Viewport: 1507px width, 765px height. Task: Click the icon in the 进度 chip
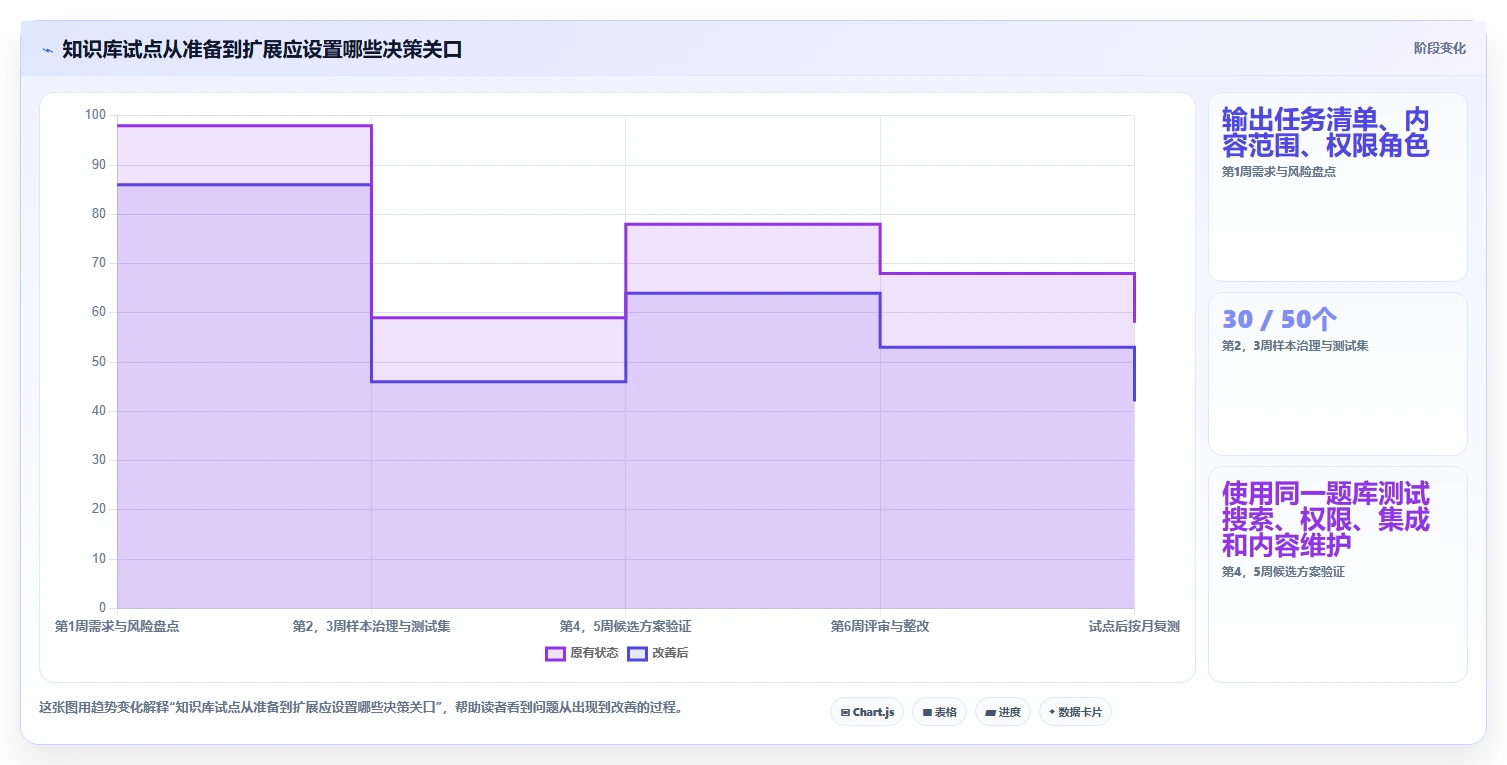[990, 713]
